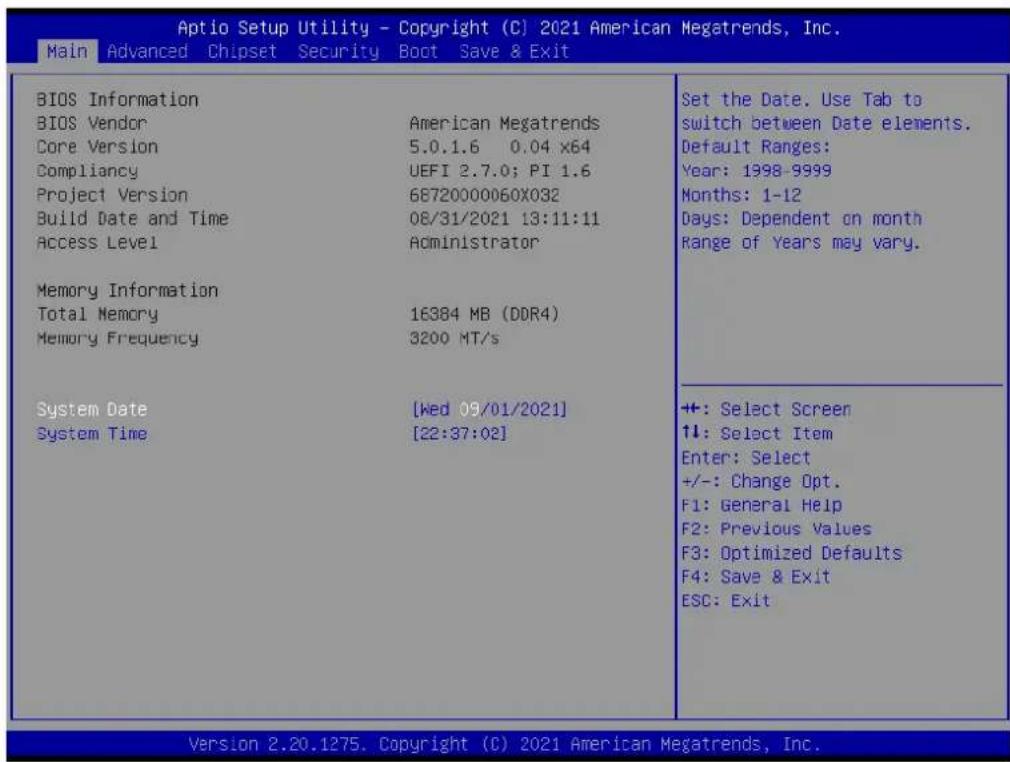This screenshot has width=1010, height=762.
Task: Open the Boot tab
Action: pos(418,52)
